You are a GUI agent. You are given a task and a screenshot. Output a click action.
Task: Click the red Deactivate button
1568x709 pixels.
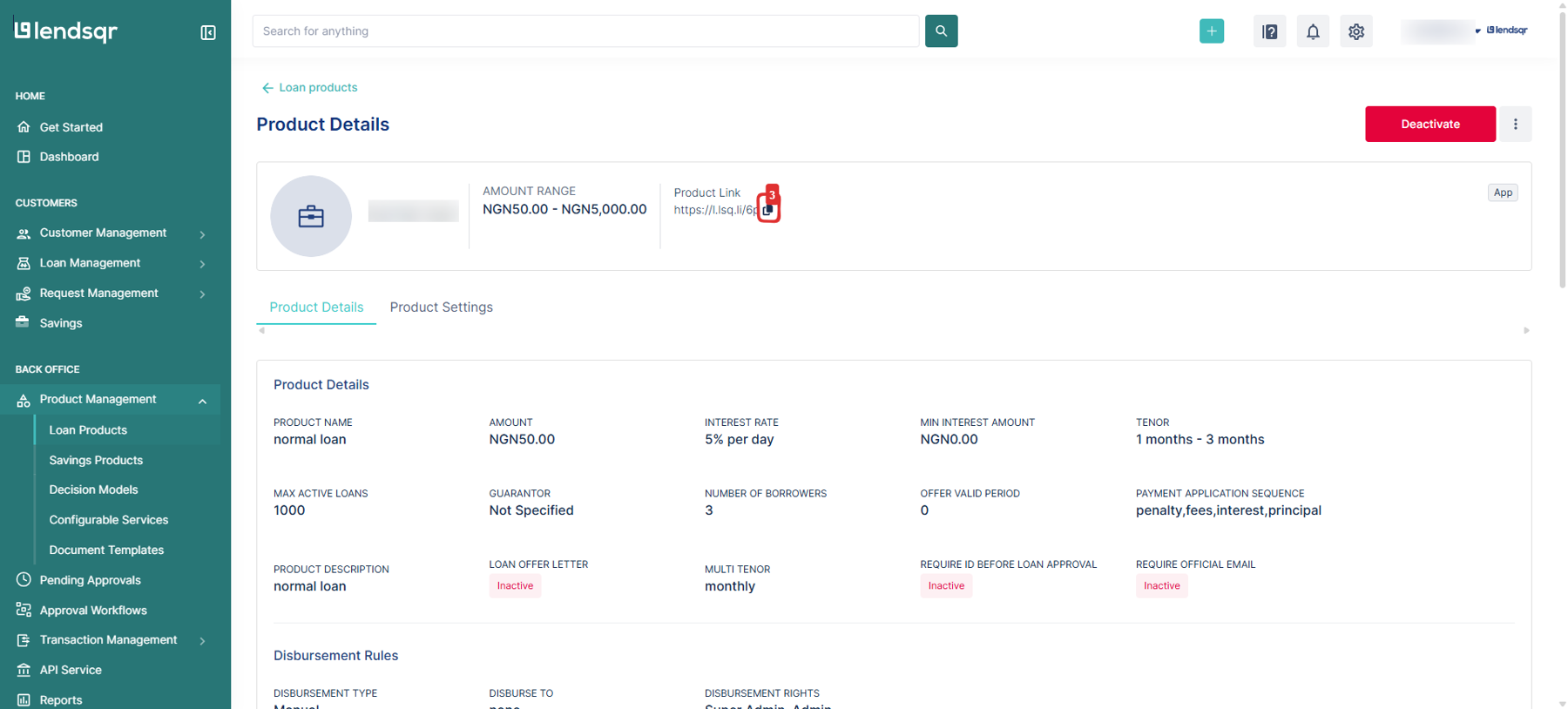click(x=1429, y=125)
